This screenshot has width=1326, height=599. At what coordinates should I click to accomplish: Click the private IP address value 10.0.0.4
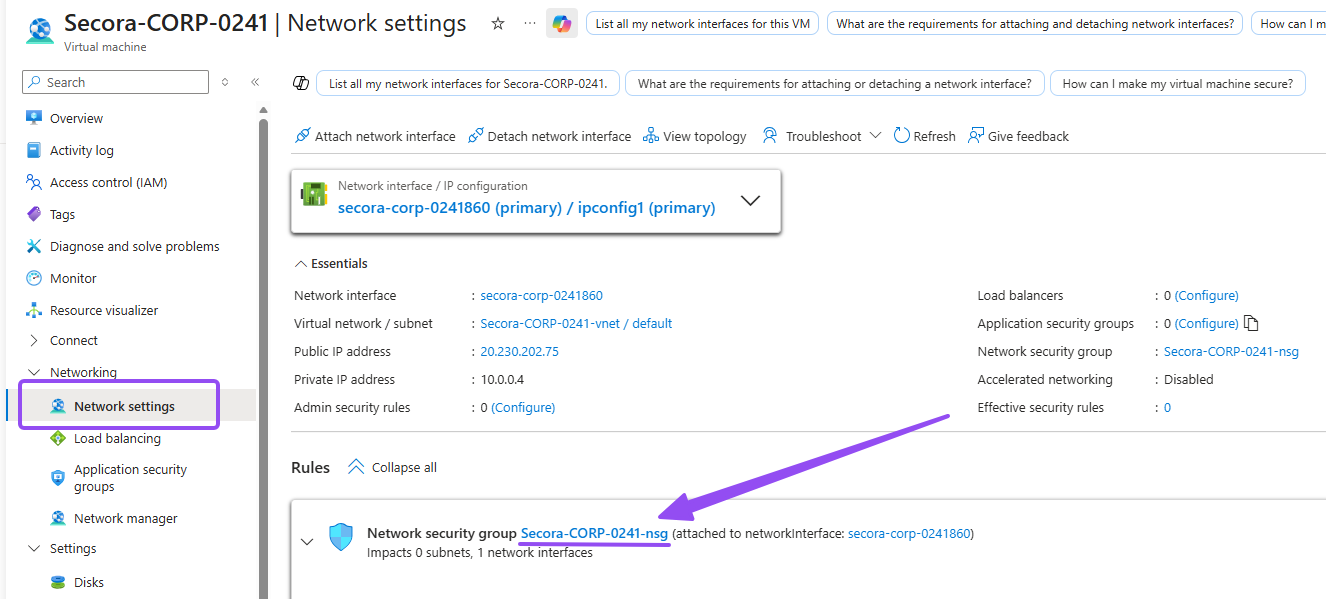coord(502,379)
